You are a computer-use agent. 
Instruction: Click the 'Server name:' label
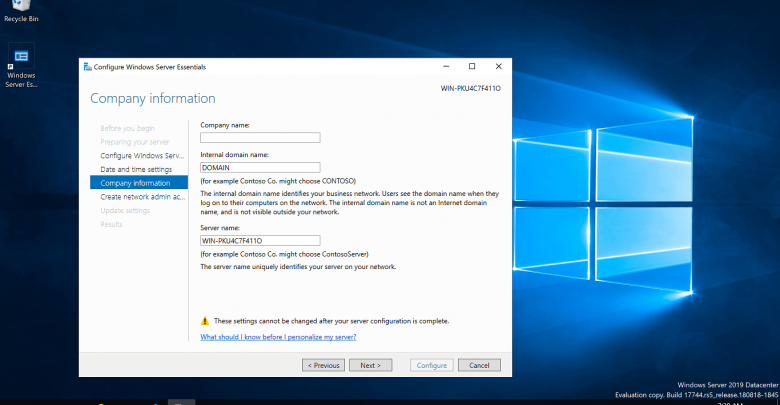(220, 228)
